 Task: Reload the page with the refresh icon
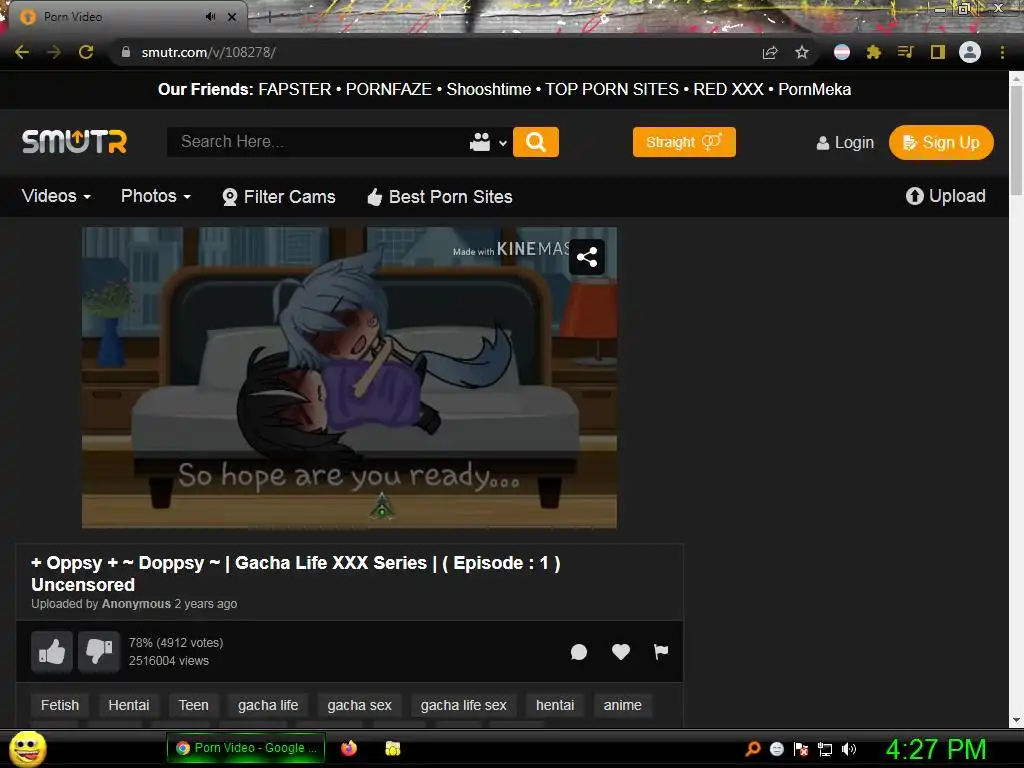[86, 52]
